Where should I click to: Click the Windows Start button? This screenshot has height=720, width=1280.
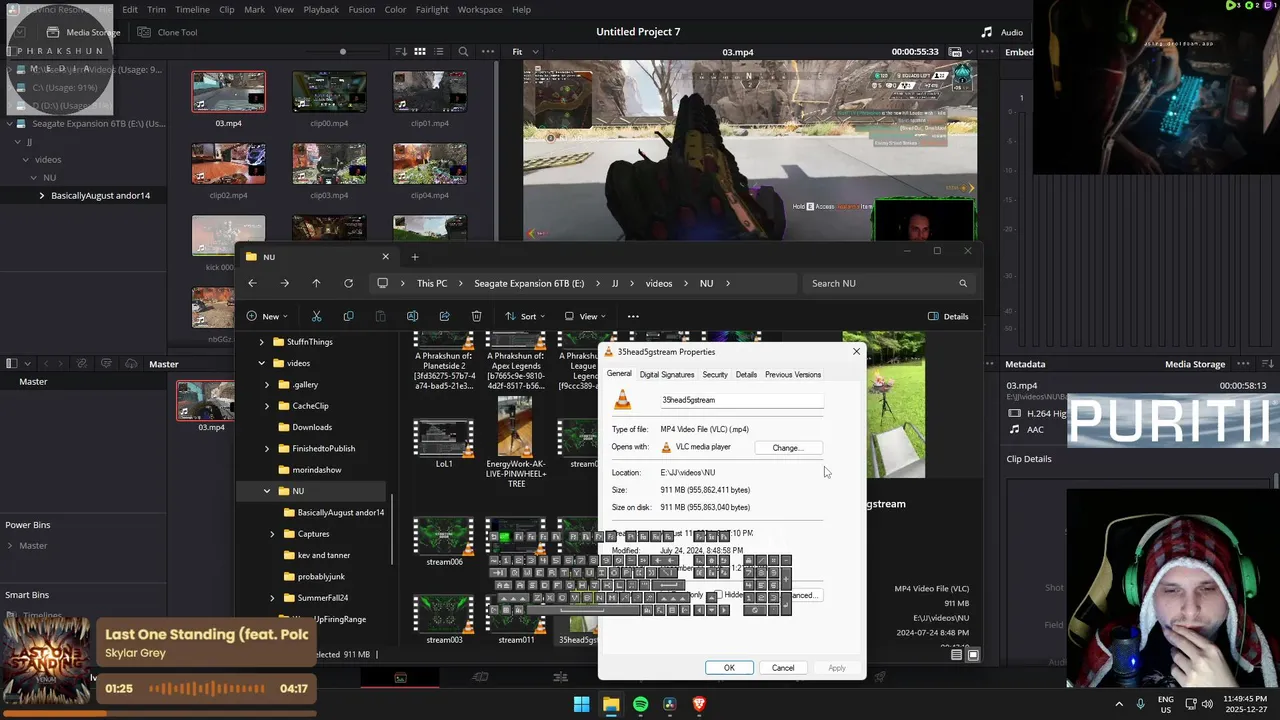(581, 704)
